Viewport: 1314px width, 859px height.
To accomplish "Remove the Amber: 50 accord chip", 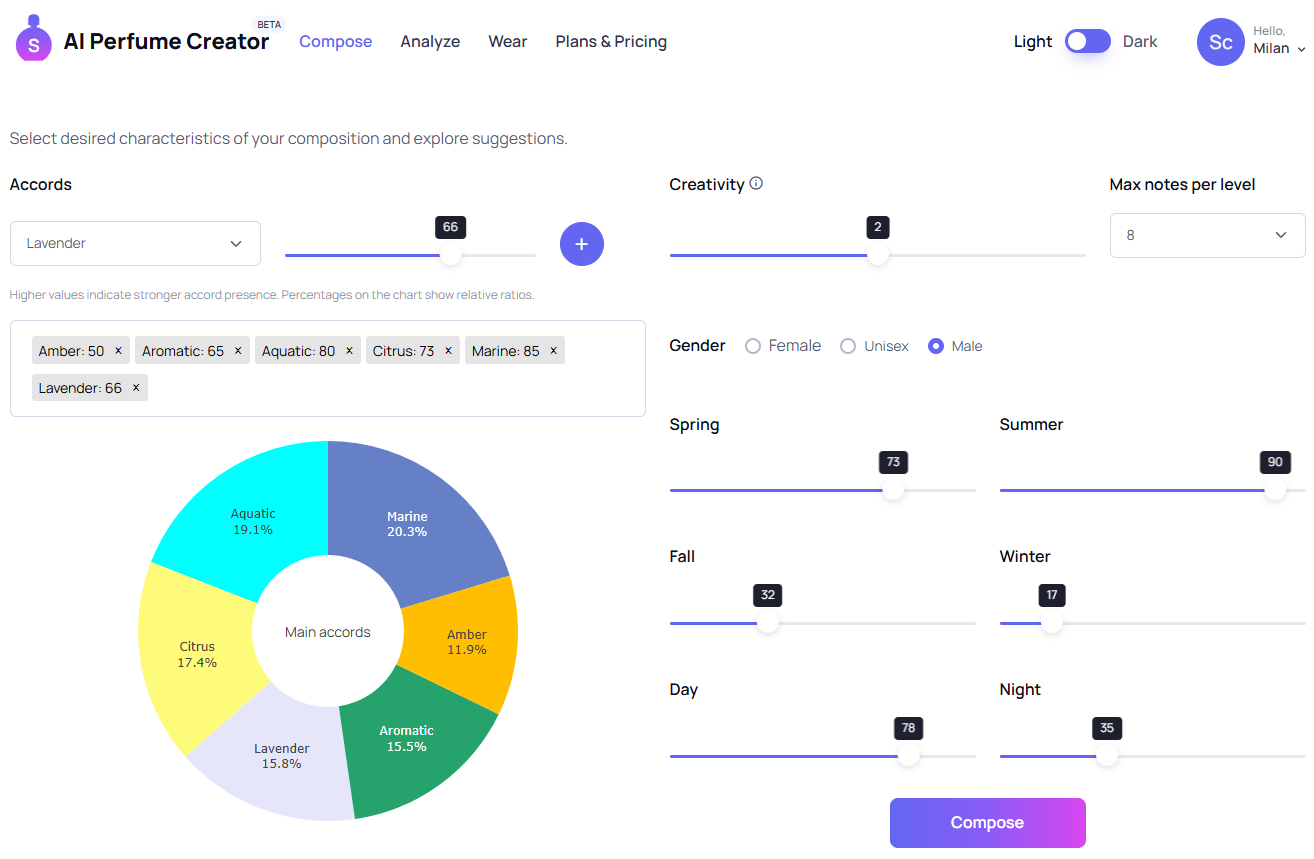I will [117, 350].
